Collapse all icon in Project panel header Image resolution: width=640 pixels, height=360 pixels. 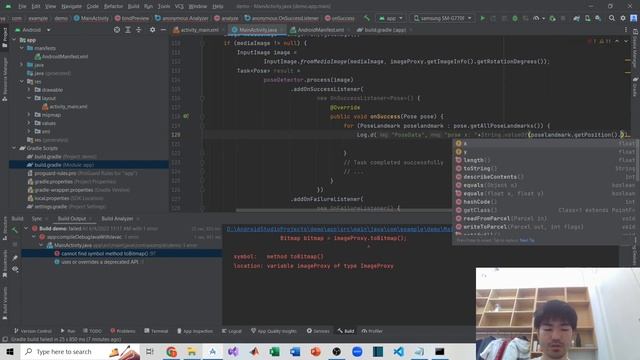[138, 30]
